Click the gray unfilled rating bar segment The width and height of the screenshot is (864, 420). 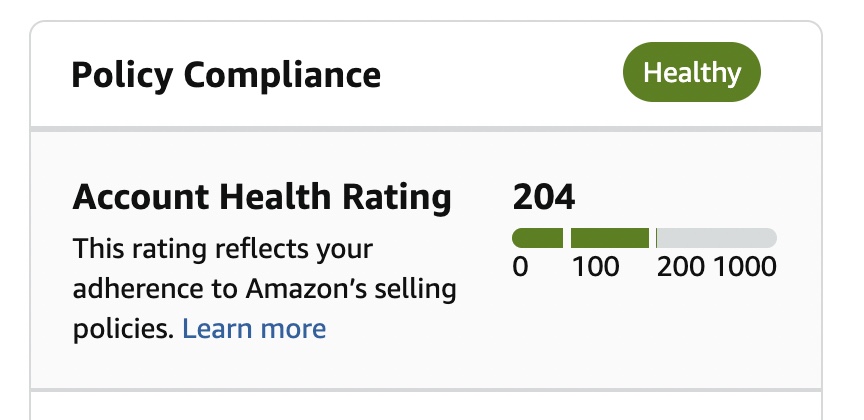click(x=717, y=238)
